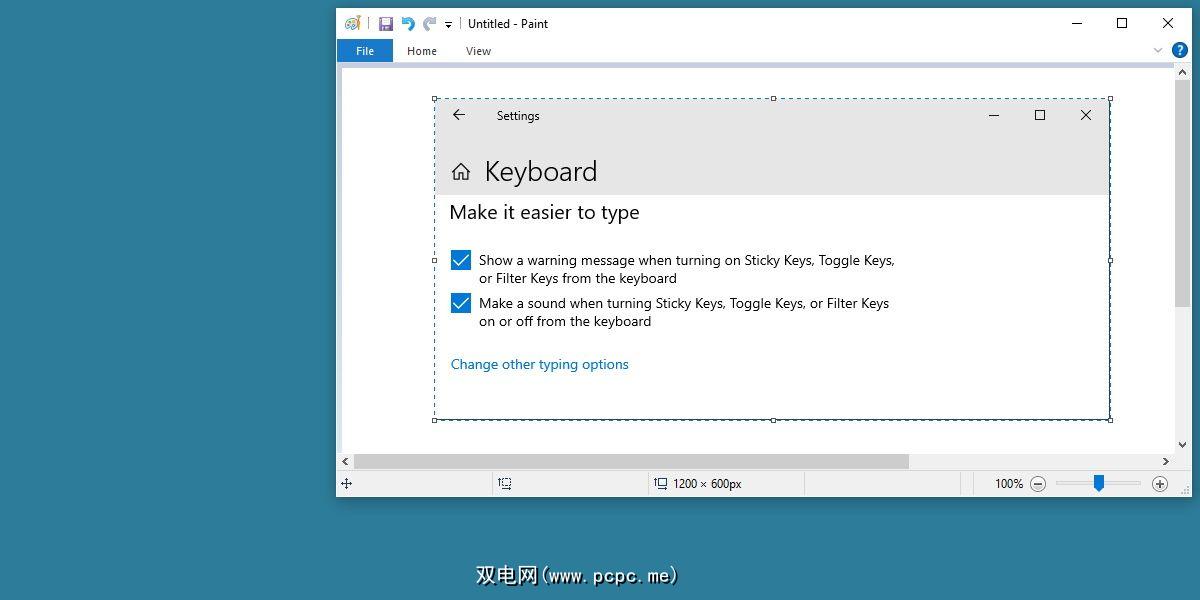The width and height of the screenshot is (1200, 600).
Task: Undo the last action in Paint
Action: pos(408,23)
